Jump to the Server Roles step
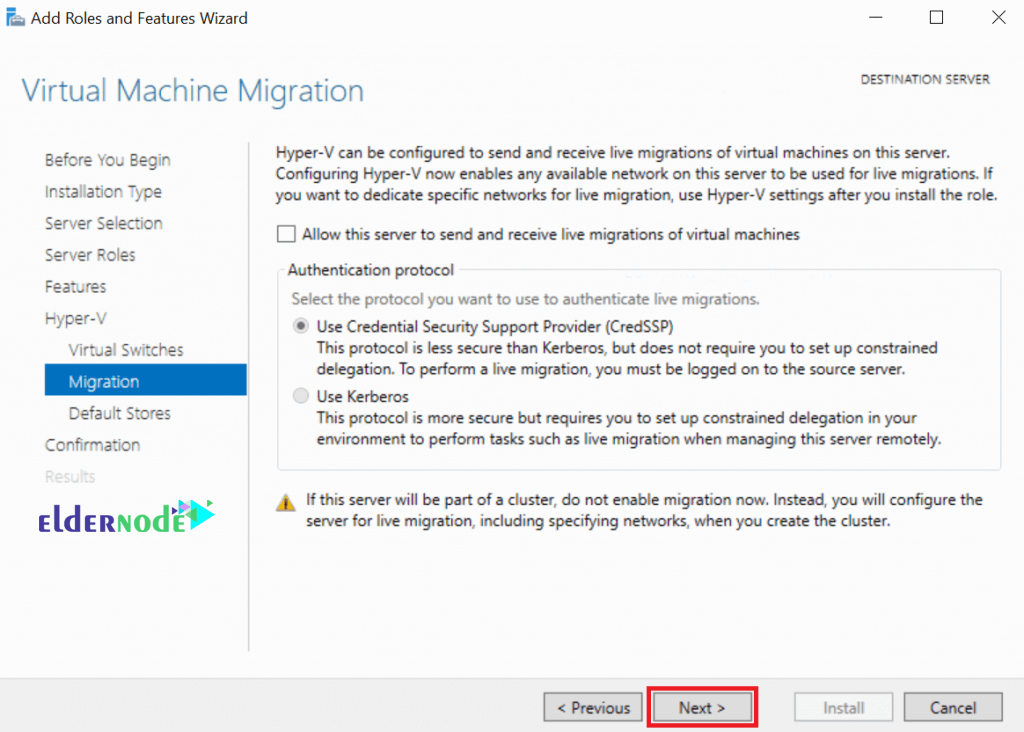This screenshot has width=1024, height=732. pos(90,255)
